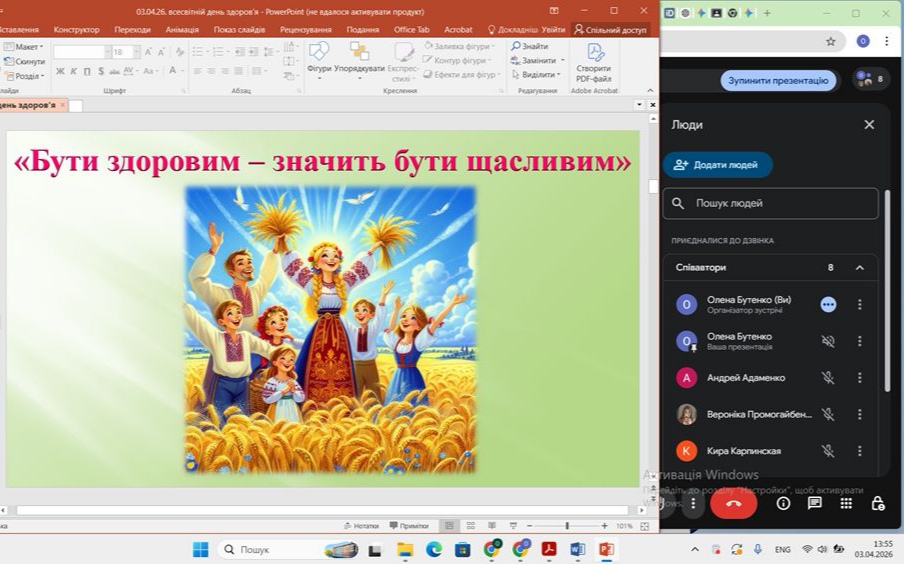This screenshot has height=564, width=904.
Task: Open the Meet activities grid icon
Action: (846, 503)
